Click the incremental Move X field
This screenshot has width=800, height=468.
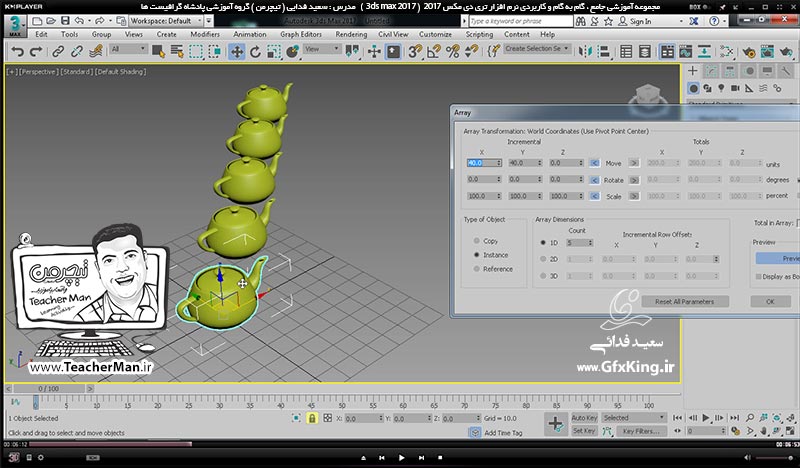coord(484,163)
